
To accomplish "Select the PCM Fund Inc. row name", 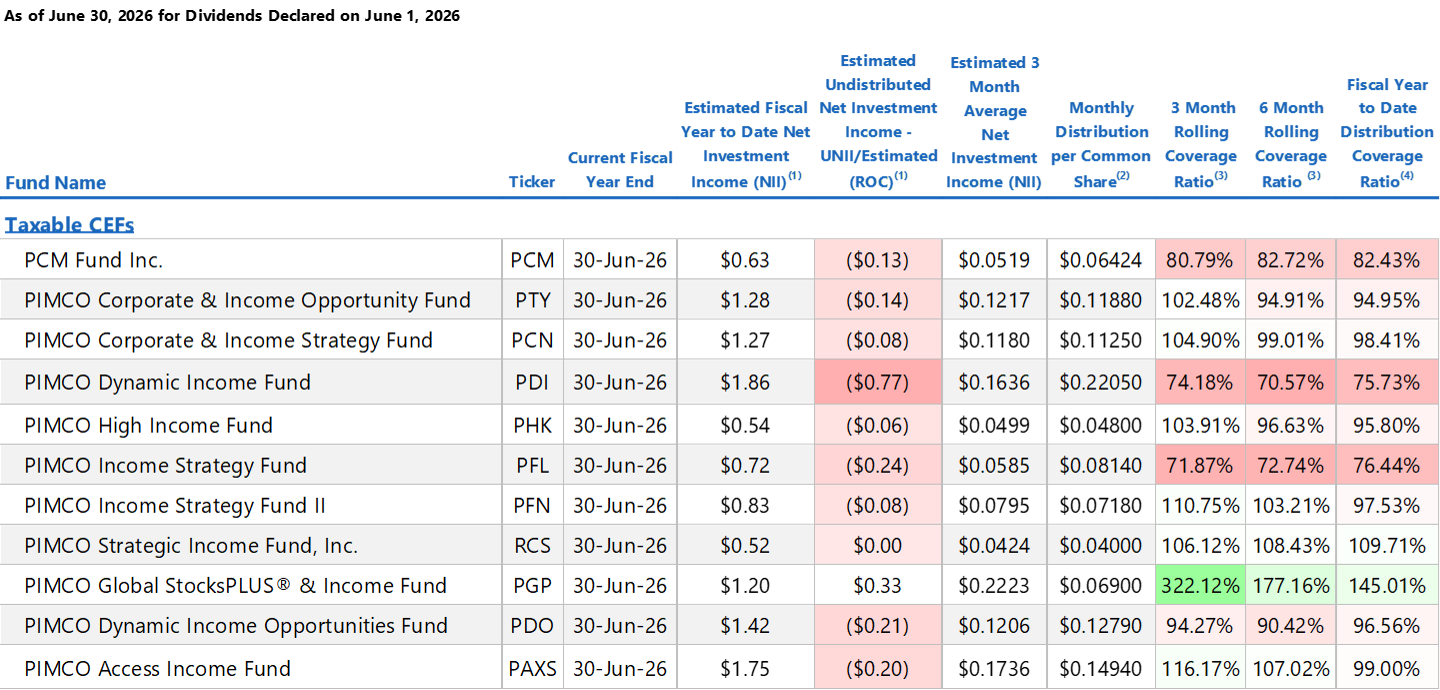I will pos(94,260).
